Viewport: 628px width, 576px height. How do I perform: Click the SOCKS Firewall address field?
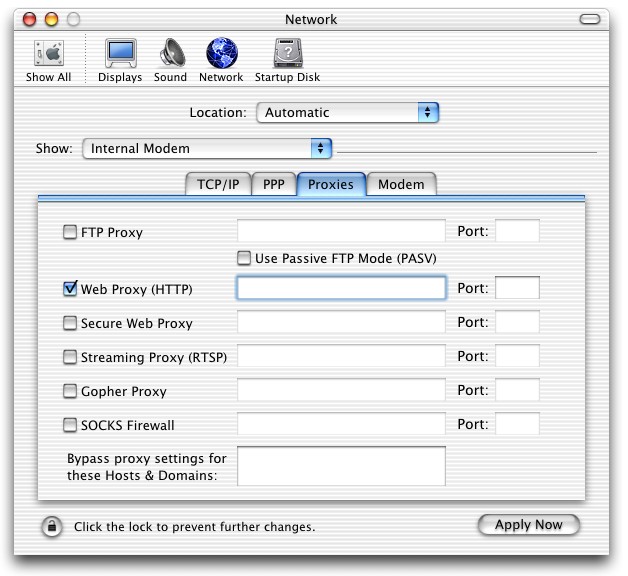[x=341, y=424]
